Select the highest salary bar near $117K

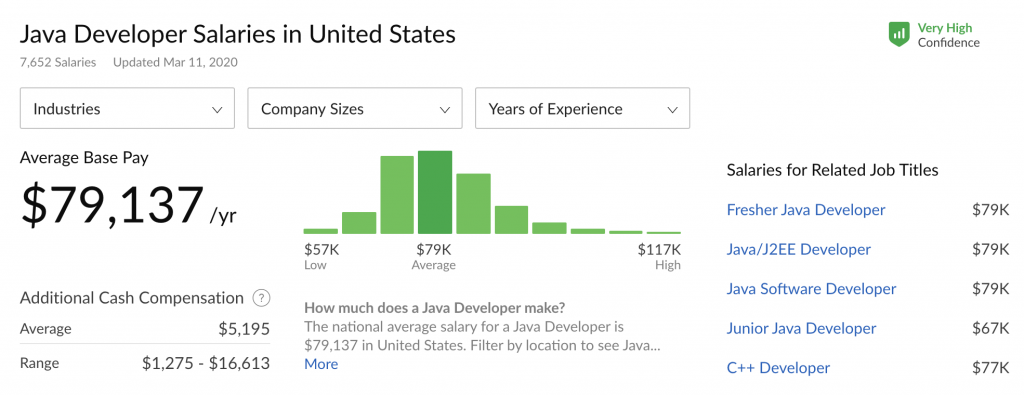664,232
